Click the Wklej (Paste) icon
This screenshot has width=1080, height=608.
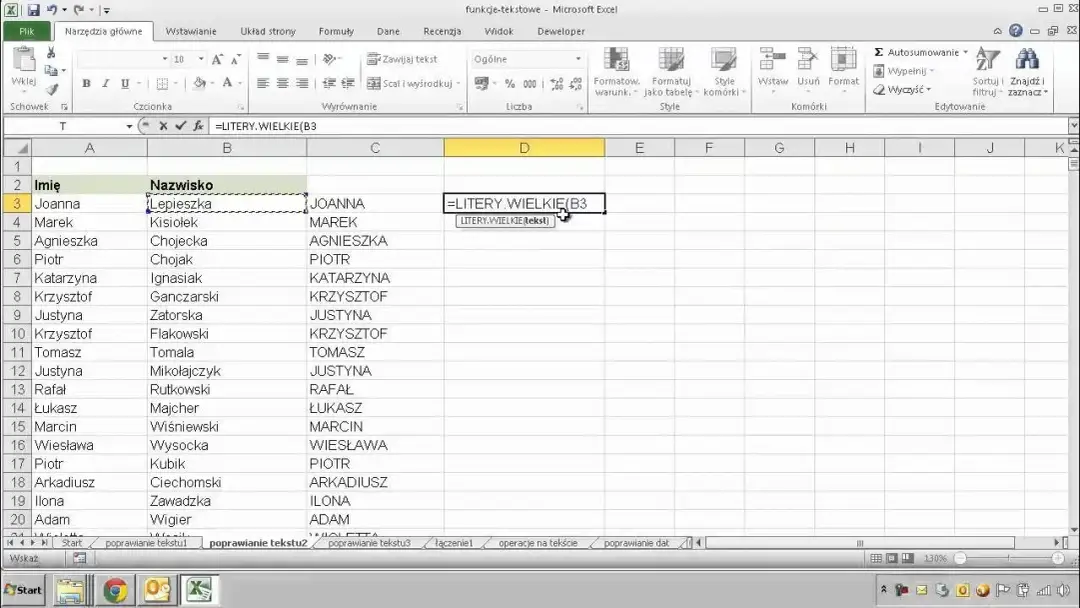(23, 63)
